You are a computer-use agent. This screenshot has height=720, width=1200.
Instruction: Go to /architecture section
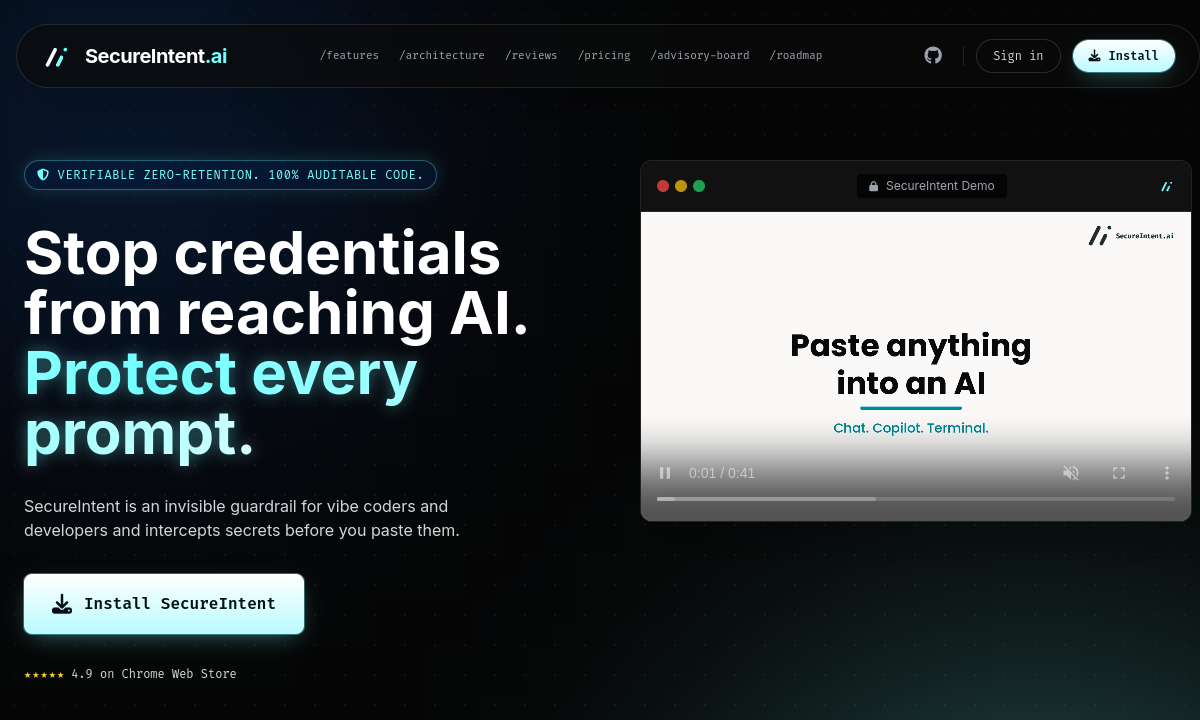tap(442, 56)
